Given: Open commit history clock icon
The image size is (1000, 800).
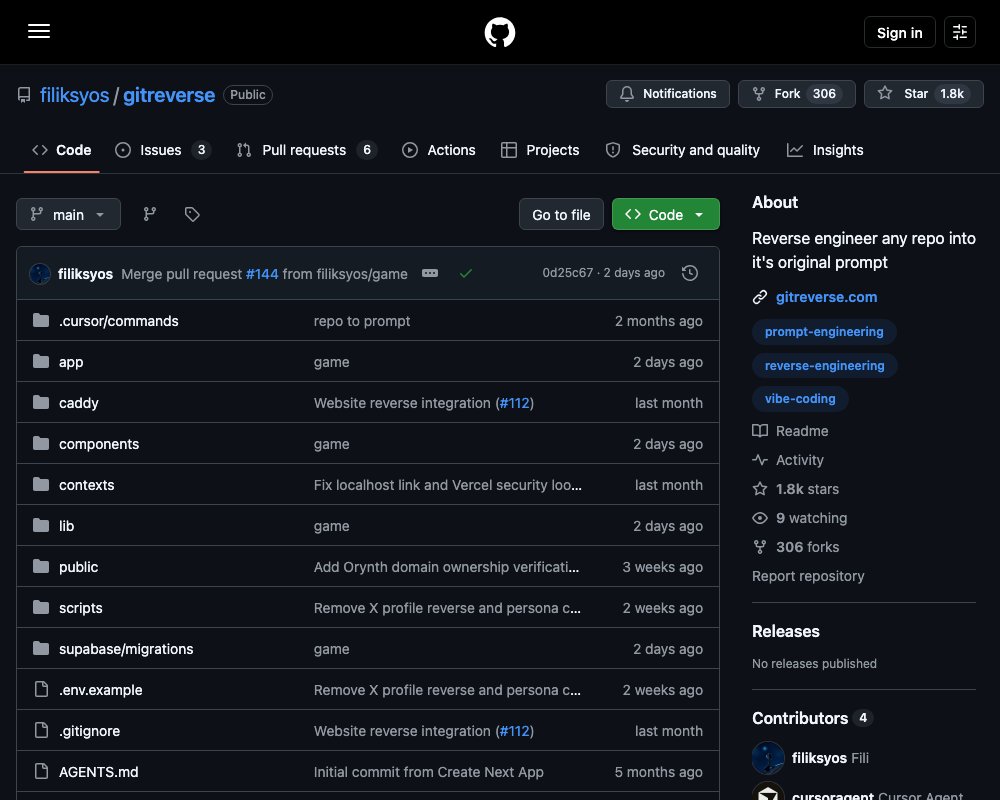Looking at the screenshot, I should 690,273.
